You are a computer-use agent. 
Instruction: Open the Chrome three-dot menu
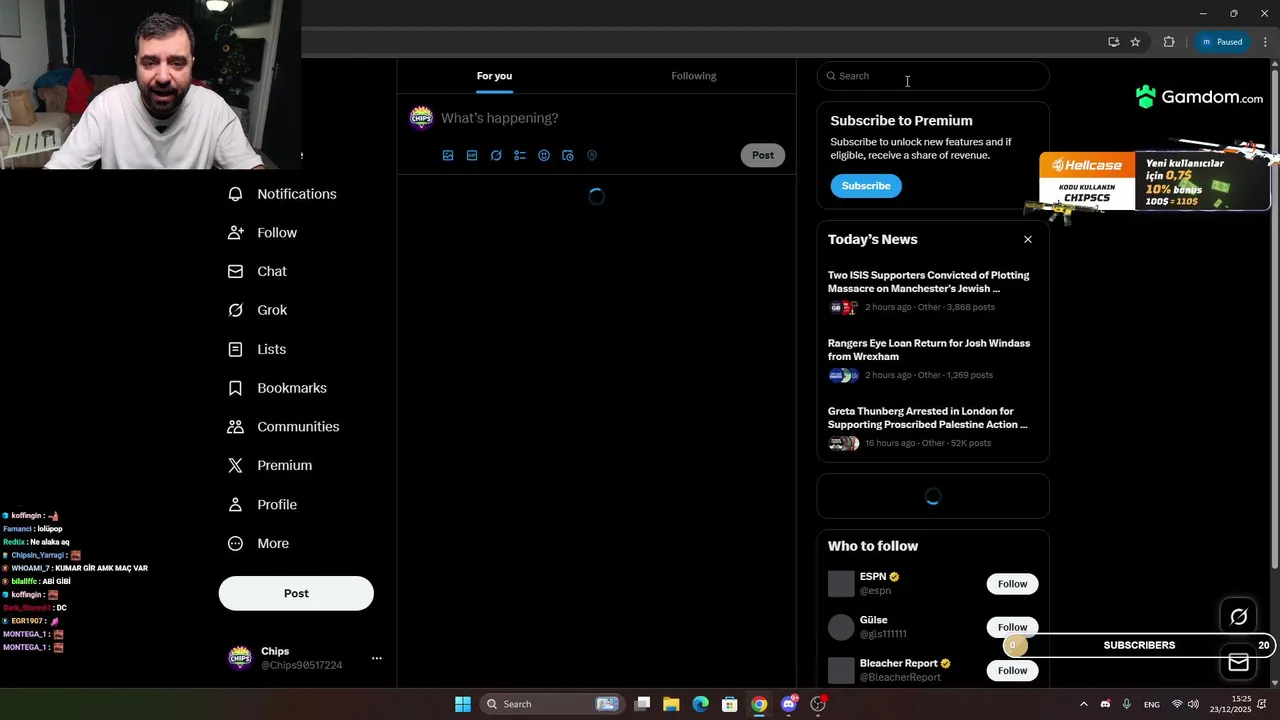tap(1265, 42)
